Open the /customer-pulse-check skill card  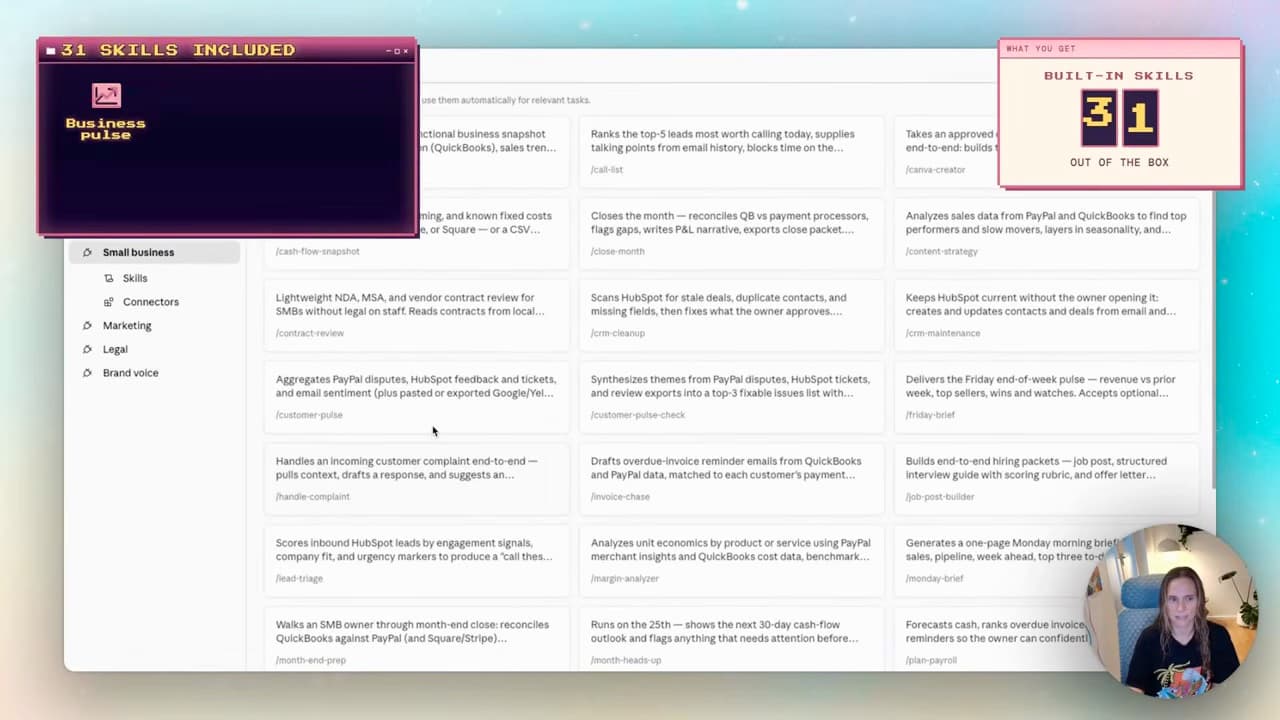pos(732,397)
